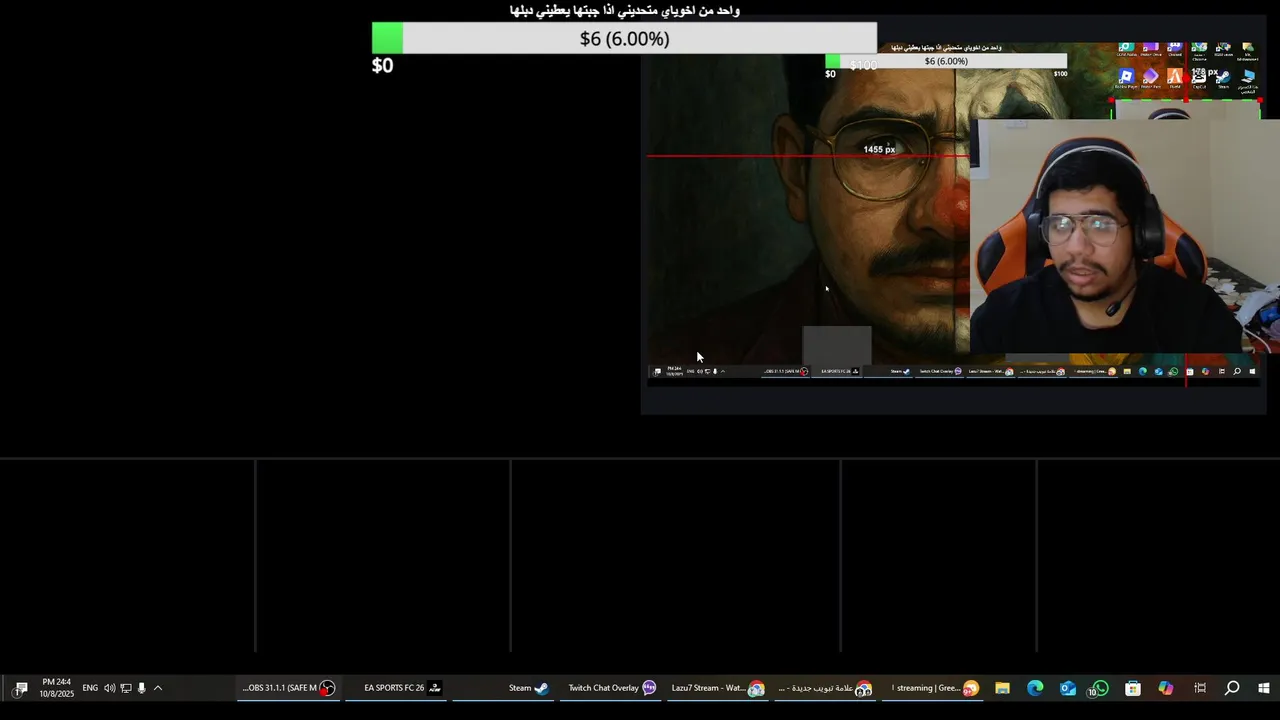Switch to the streaming Chrome window

pyautogui.click(x=934, y=688)
